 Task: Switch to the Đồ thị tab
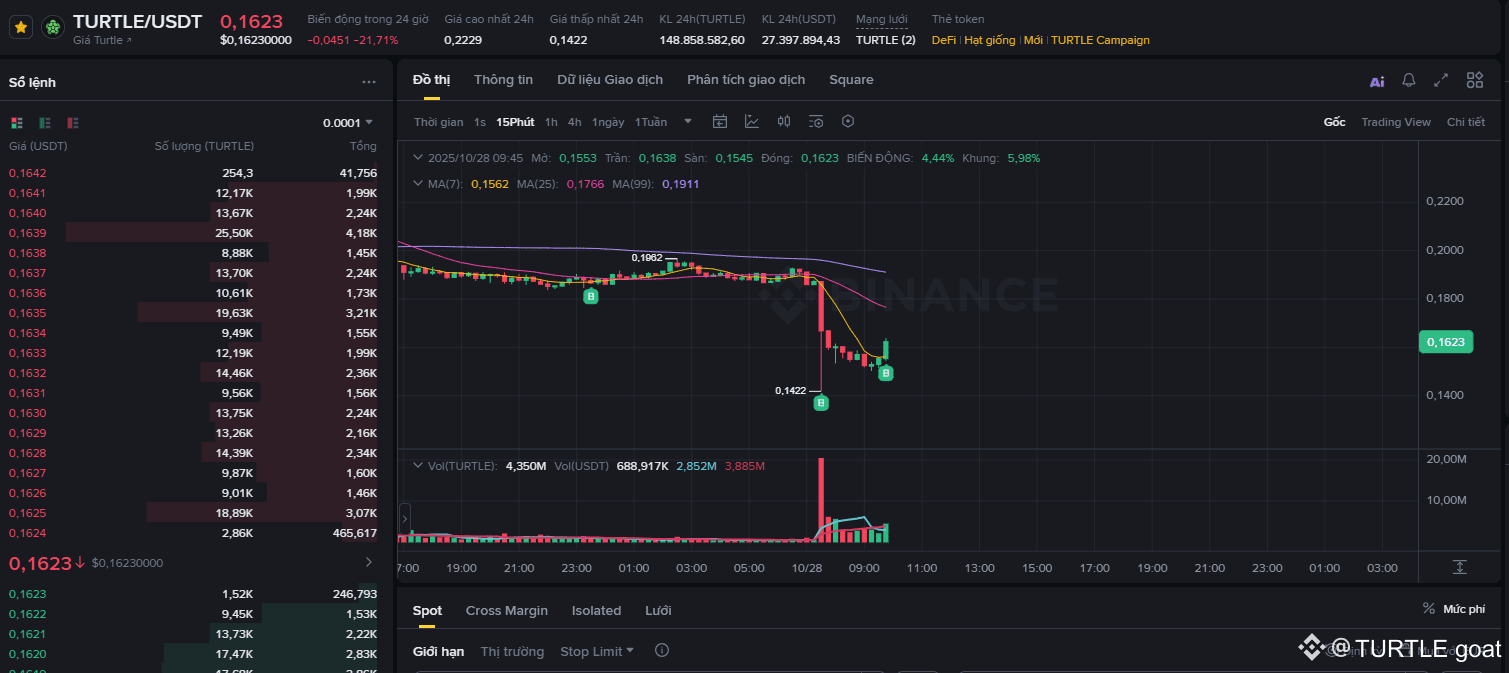tap(431, 79)
